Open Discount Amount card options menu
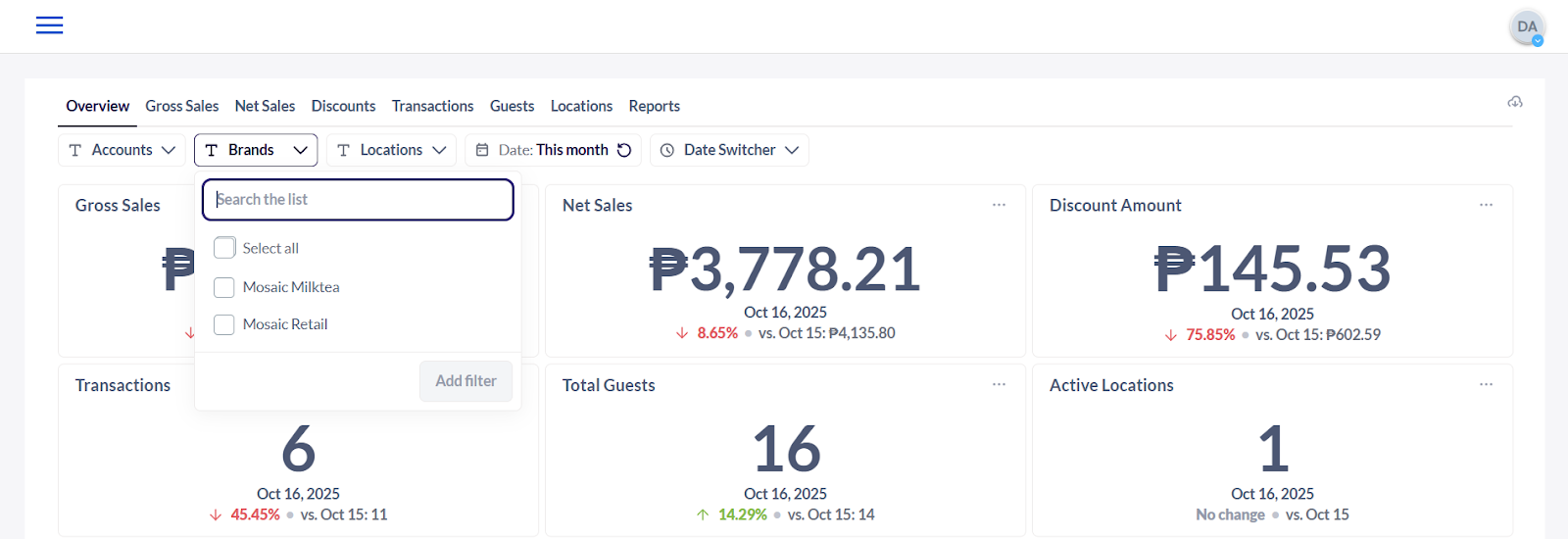Image resolution: width=1568 pixels, height=539 pixels. (1486, 205)
